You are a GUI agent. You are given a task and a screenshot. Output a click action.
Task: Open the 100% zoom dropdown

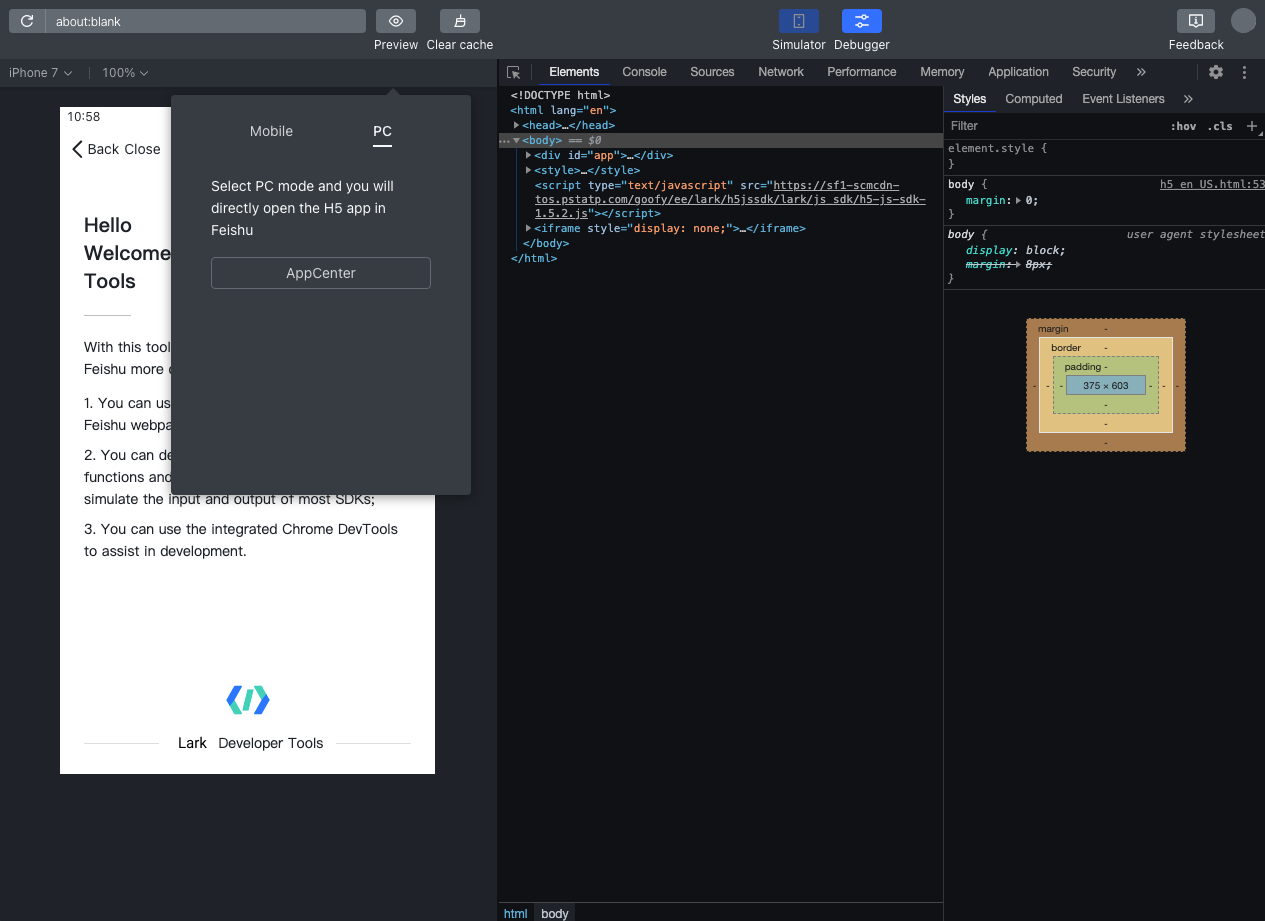(x=125, y=73)
